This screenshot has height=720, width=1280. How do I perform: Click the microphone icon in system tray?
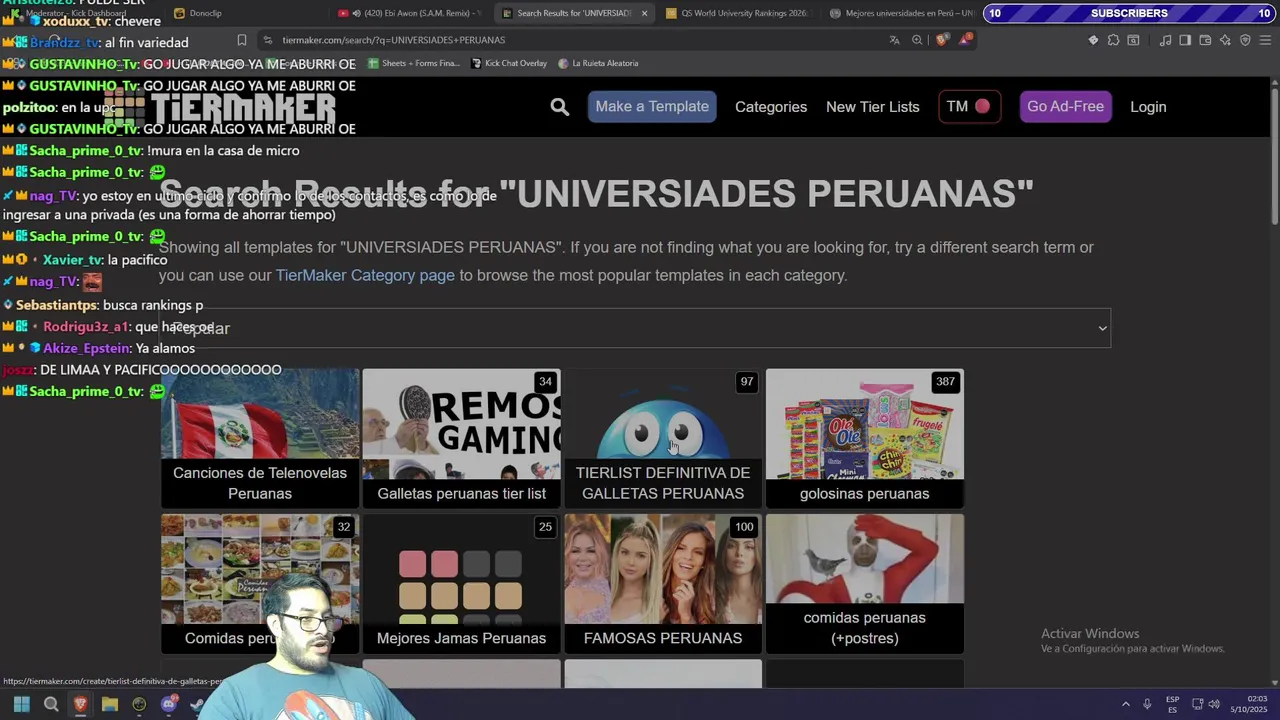(x=1147, y=704)
